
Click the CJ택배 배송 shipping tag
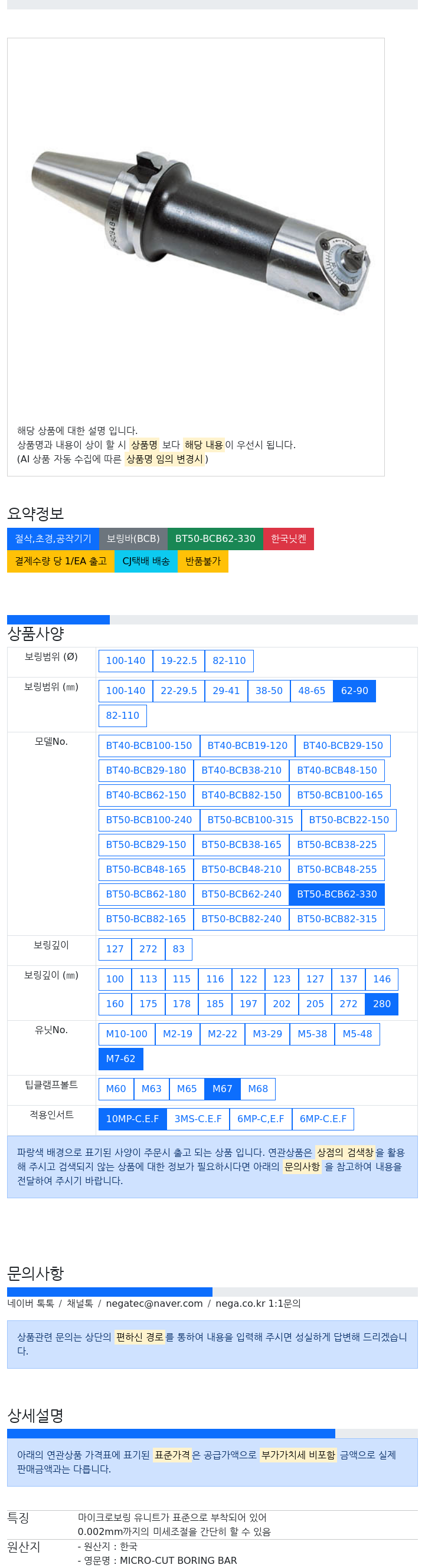coord(146,561)
